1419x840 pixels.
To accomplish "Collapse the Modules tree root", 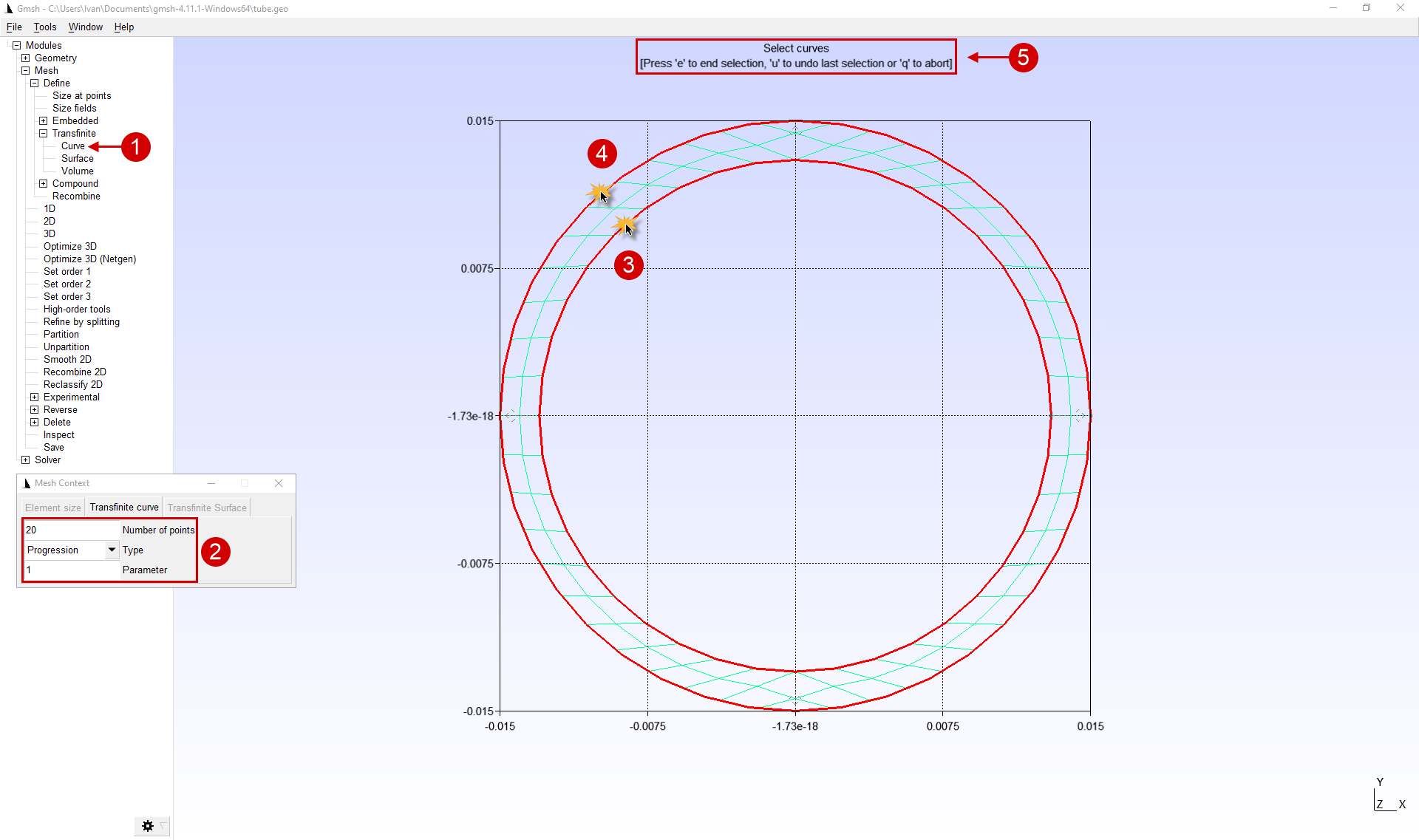I will [16, 45].
